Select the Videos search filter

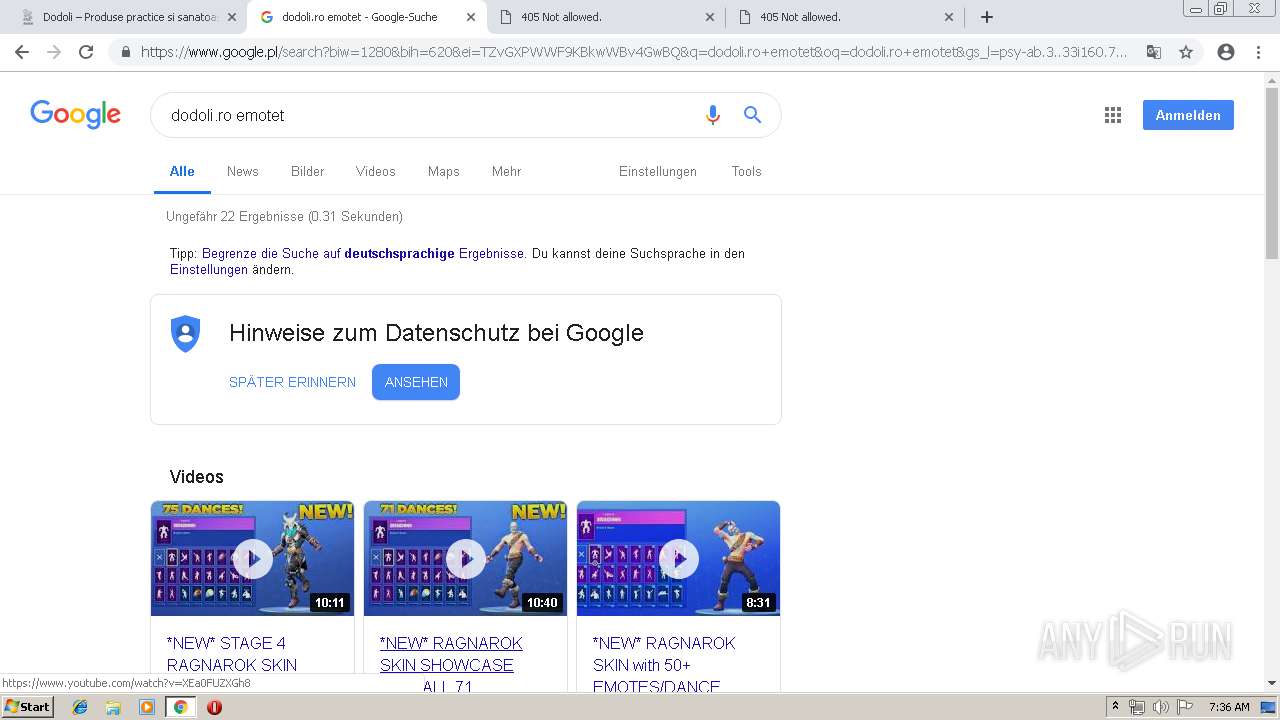pos(376,171)
